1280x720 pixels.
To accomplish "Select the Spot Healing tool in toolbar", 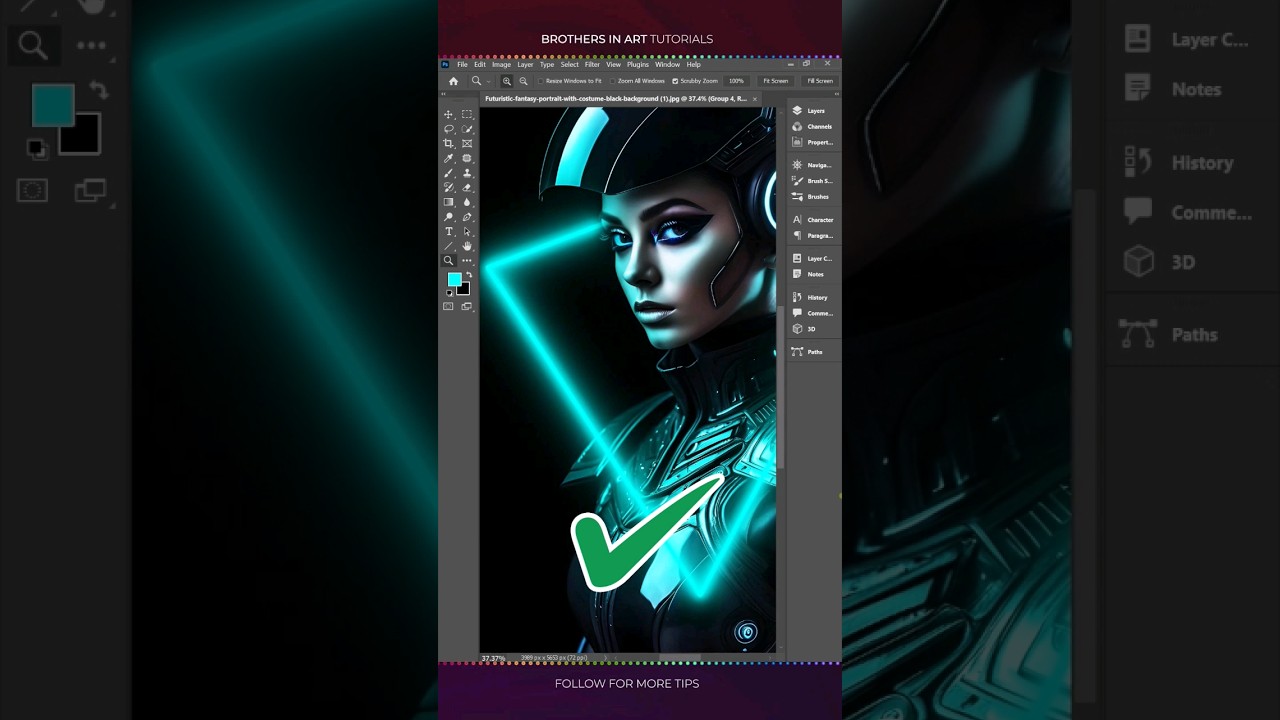I will (x=467, y=158).
